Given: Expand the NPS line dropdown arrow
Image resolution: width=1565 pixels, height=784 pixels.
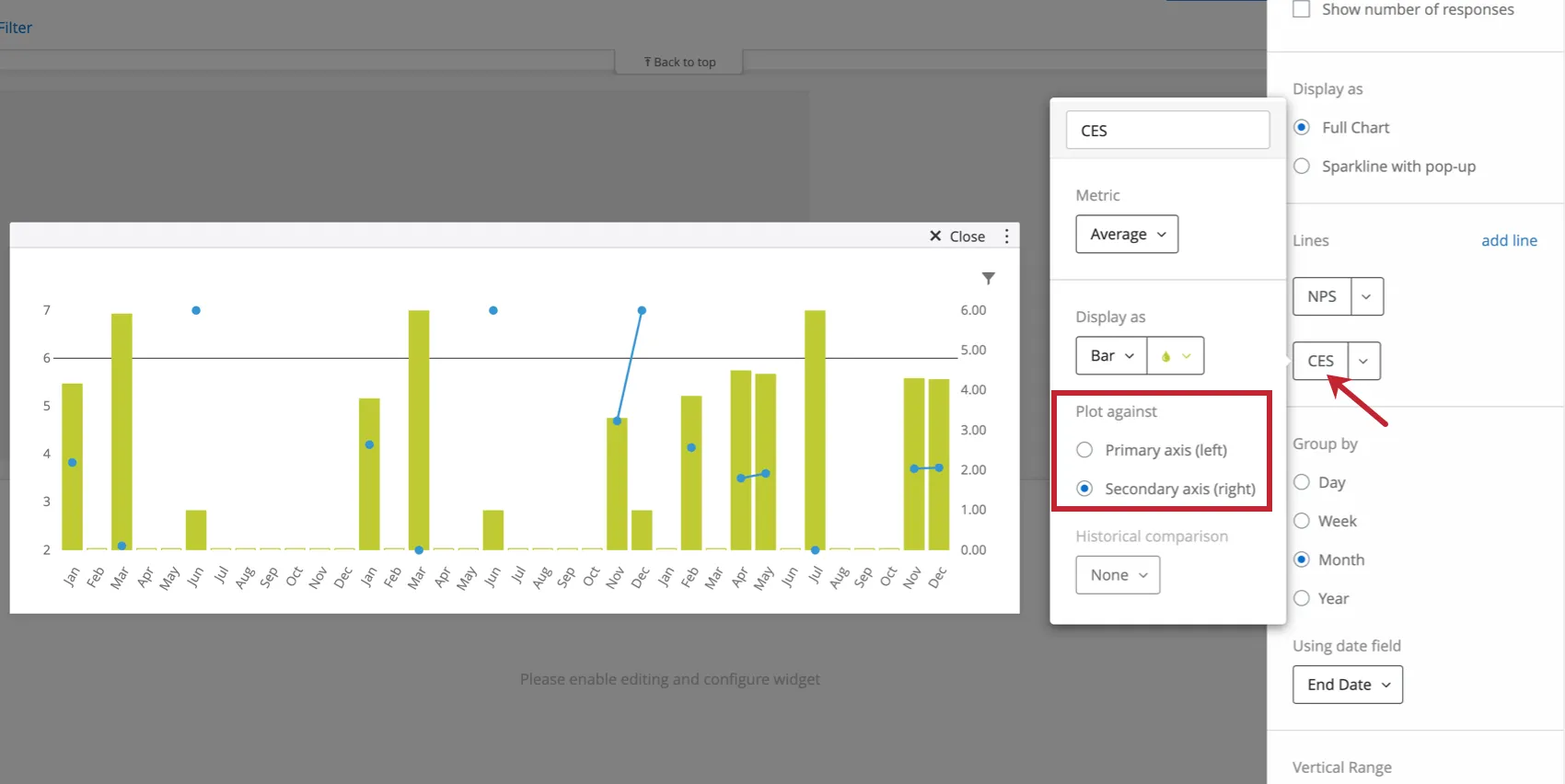Looking at the screenshot, I should pos(1366,296).
